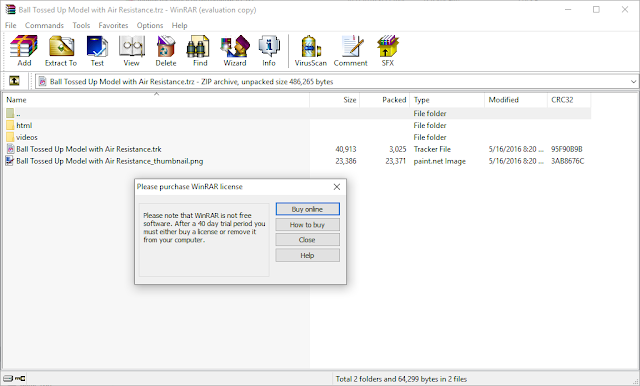
Task: Open the View toolbar icon
Action: coord(131,51)
